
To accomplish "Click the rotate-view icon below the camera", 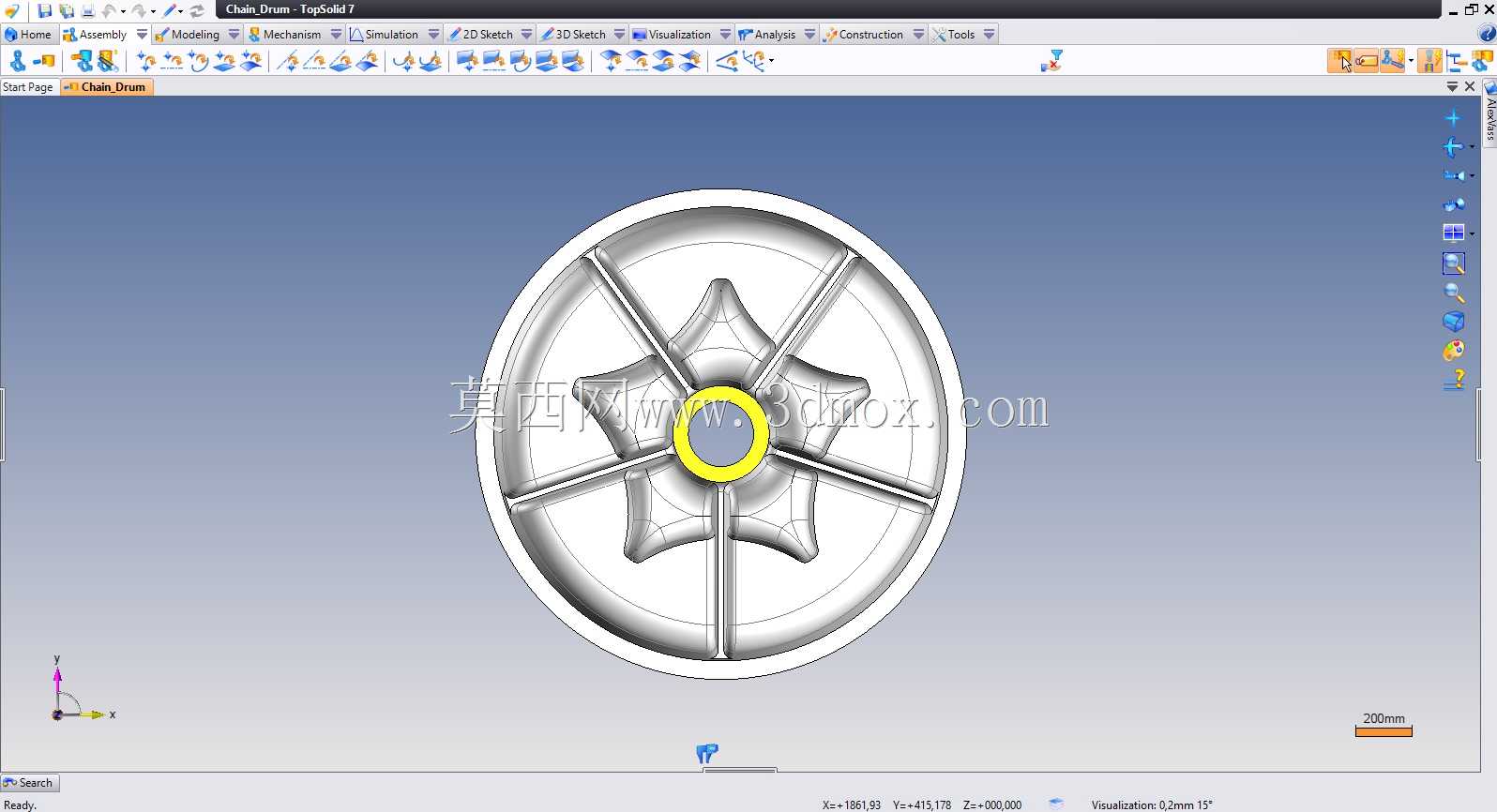I will point(1454,204).
